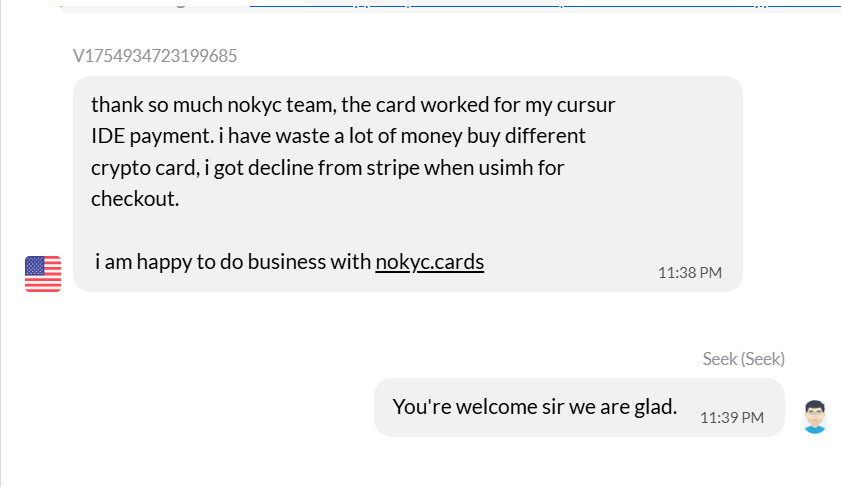
Task: Click the US flag icon beside the message
Action: [43, 273]
